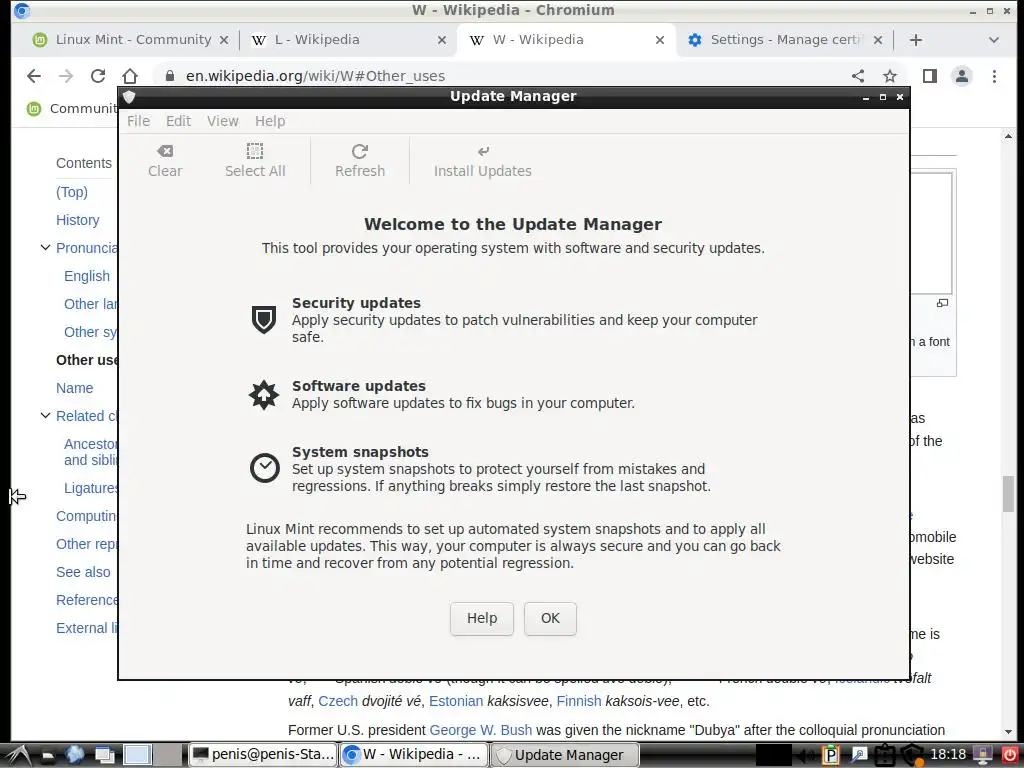Open the Chromium three-dot menu
The image size is (1024, 768).
click(994, 76)
